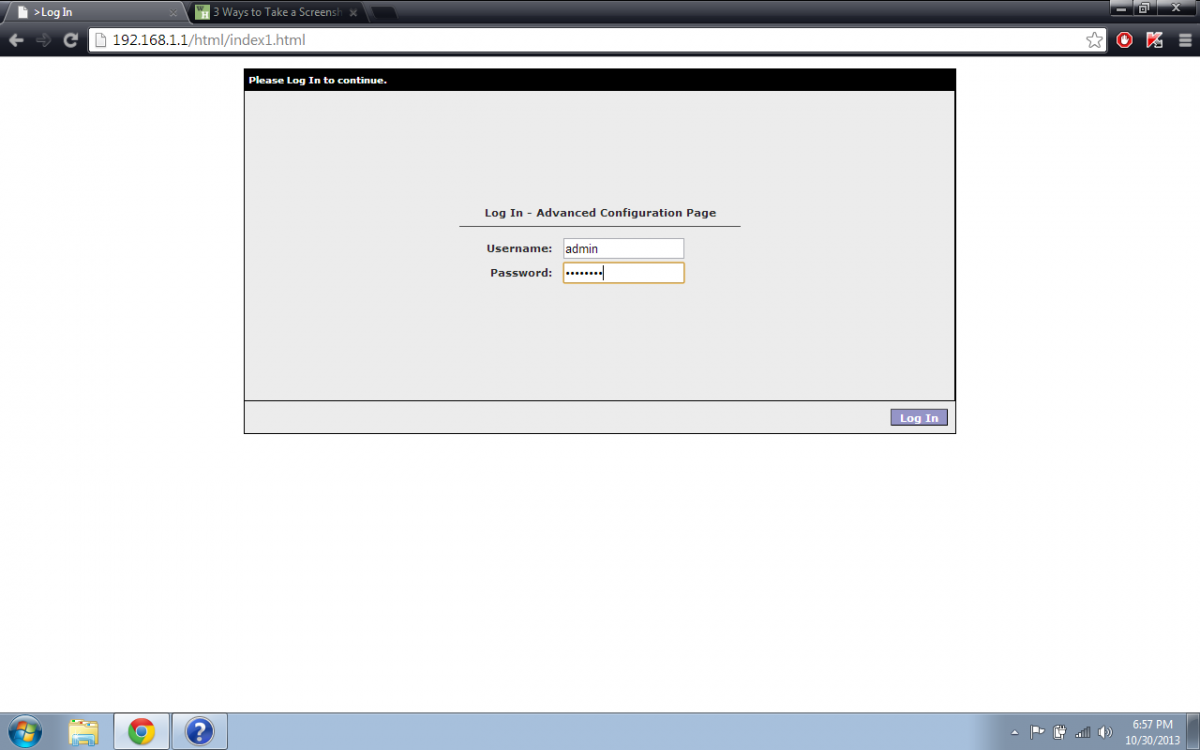Screen dimensions: 1200x750
Task: Click the network signal tray icon
Action: point(1082,731)
